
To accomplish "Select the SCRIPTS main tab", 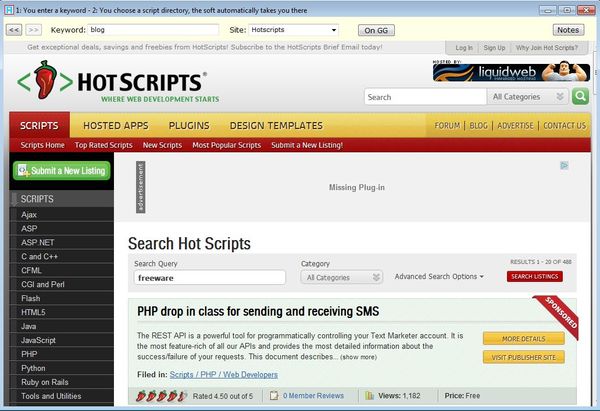I will click(39, 126).
